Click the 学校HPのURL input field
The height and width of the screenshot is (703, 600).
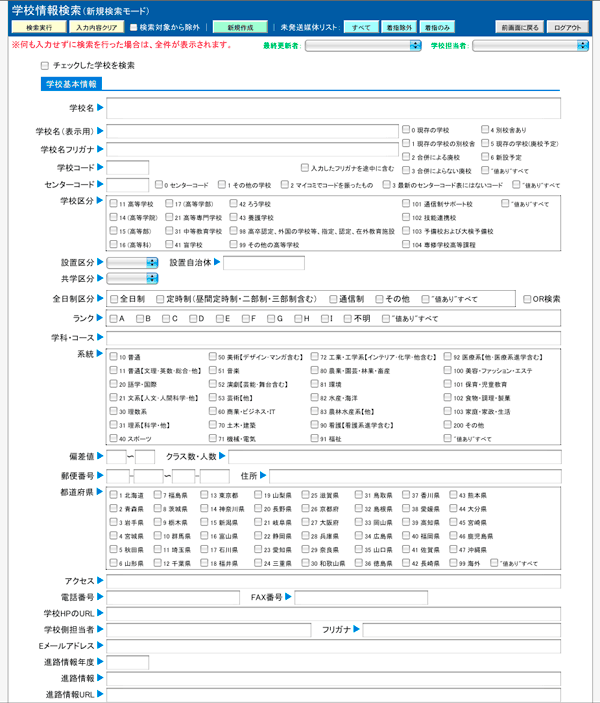[333, 614]
